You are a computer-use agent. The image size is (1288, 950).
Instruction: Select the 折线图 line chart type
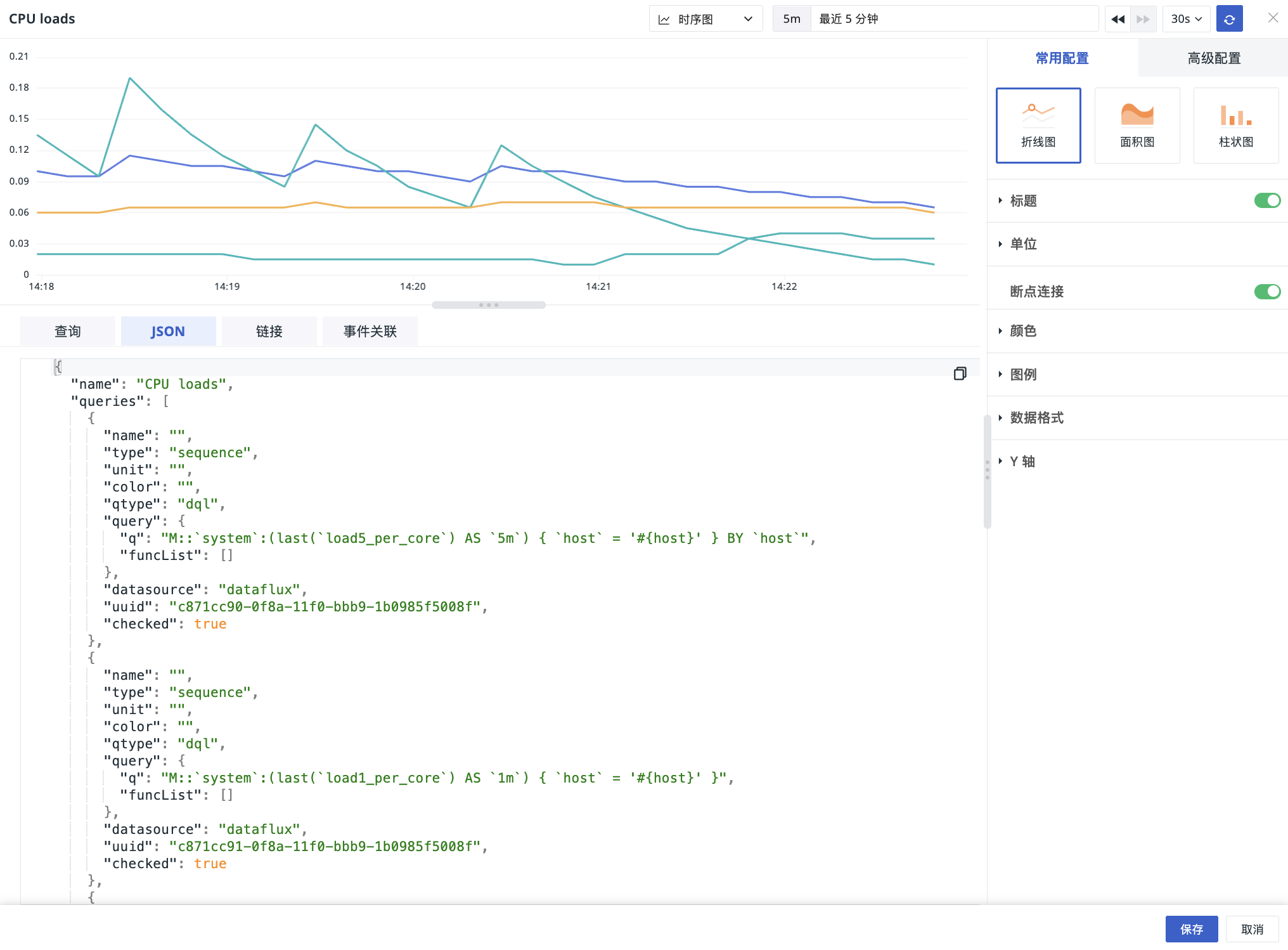click(x=1038, y=126)
